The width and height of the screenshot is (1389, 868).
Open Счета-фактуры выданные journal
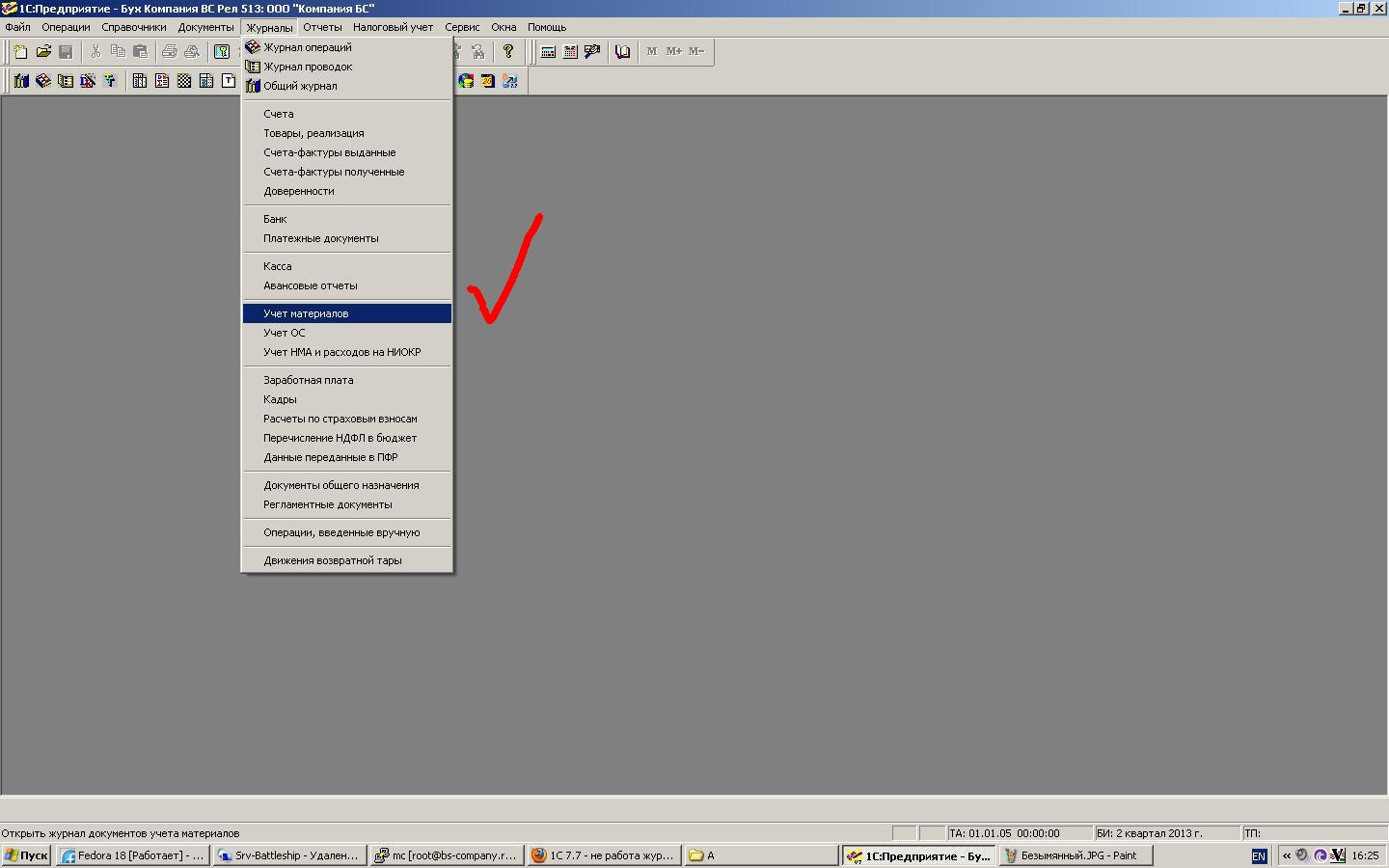[347, 152]
